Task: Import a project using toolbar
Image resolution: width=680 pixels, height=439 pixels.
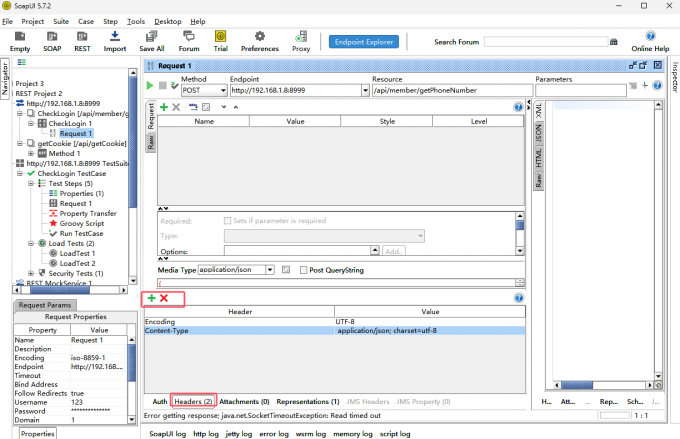Action: click(x=114, y=42)
